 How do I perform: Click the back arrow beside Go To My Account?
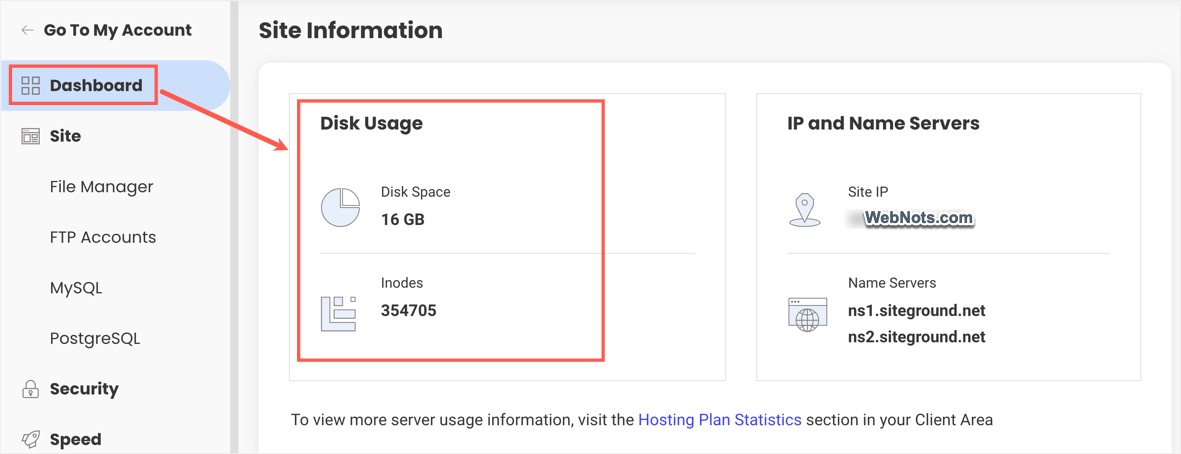click(28, 30)
